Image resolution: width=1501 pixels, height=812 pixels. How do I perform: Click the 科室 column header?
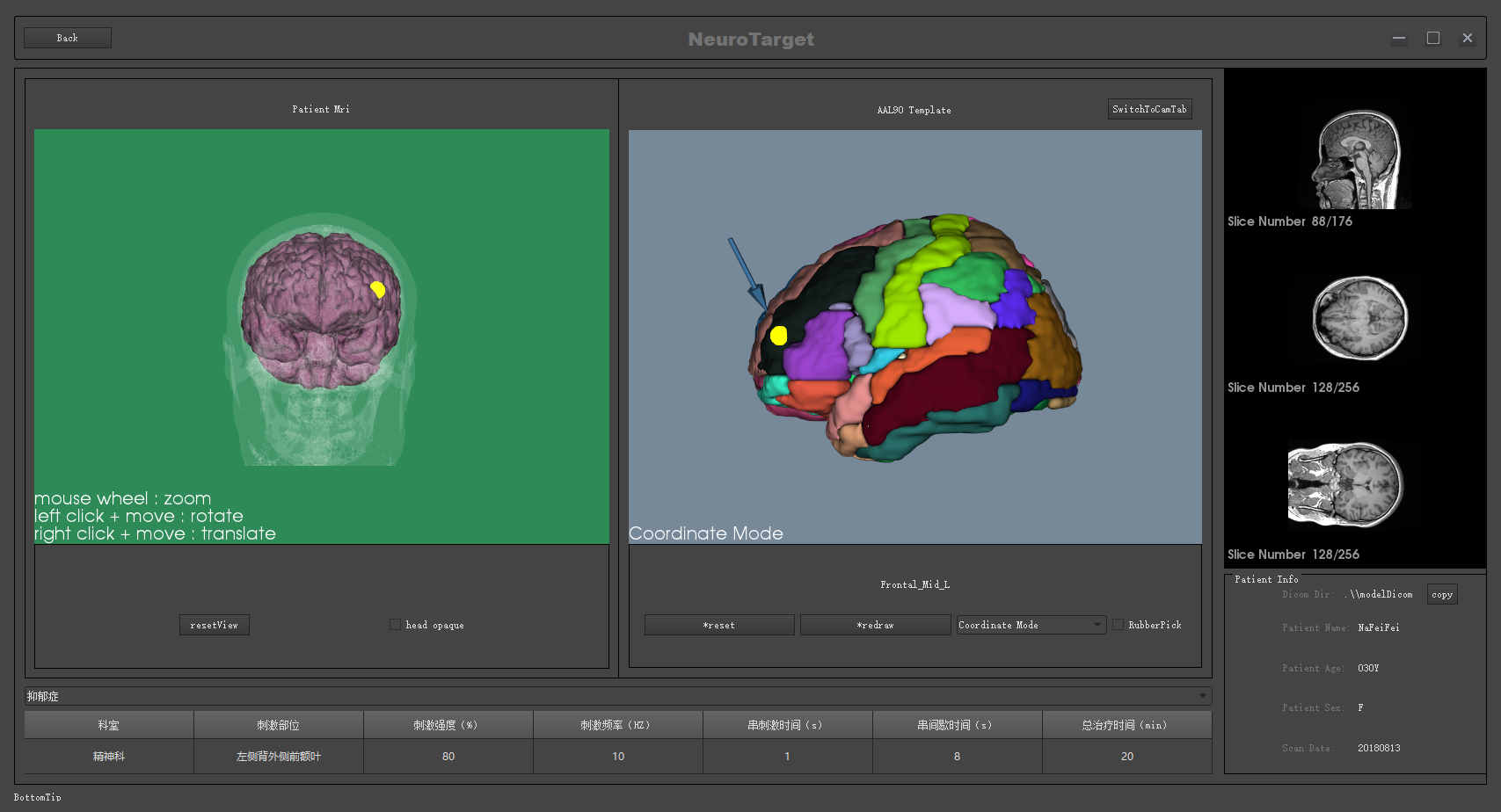click(109, 725)
